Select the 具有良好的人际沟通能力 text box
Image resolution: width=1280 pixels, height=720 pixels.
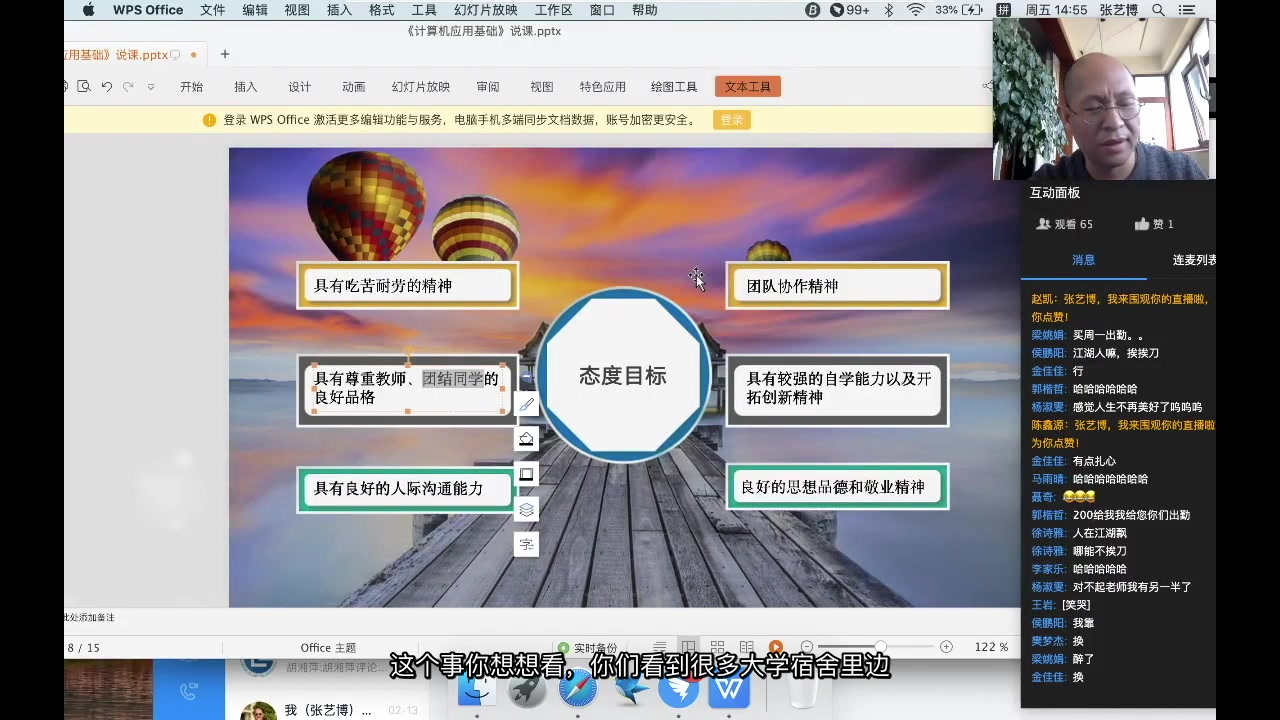(x=407, y=488)
